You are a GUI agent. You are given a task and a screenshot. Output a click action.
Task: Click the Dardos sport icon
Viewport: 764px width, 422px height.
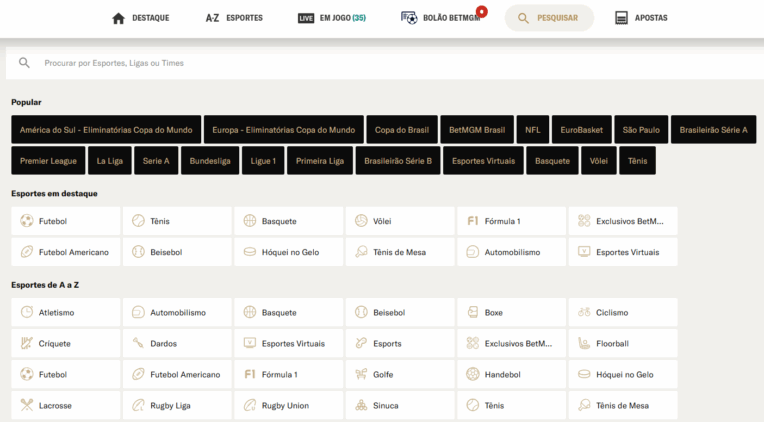[138, 344]
